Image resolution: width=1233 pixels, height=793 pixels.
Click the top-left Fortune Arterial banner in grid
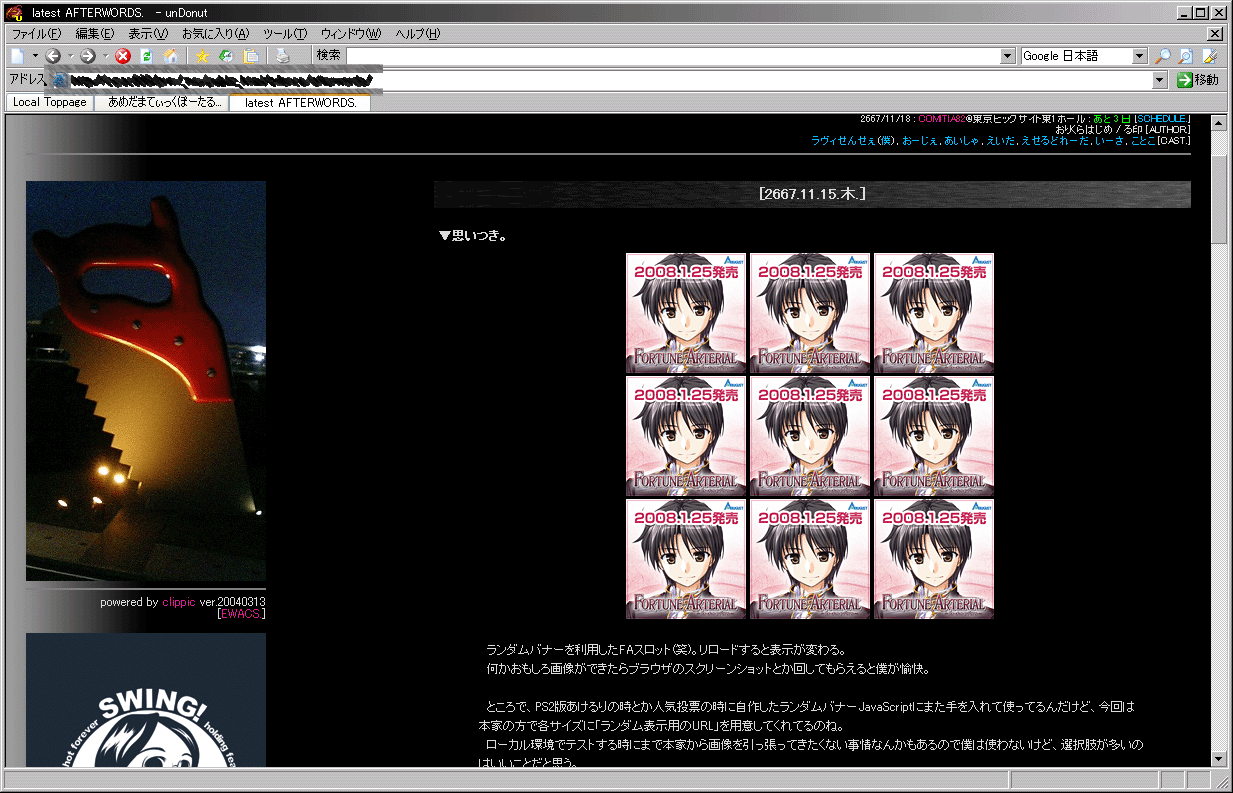pos(686,313)
